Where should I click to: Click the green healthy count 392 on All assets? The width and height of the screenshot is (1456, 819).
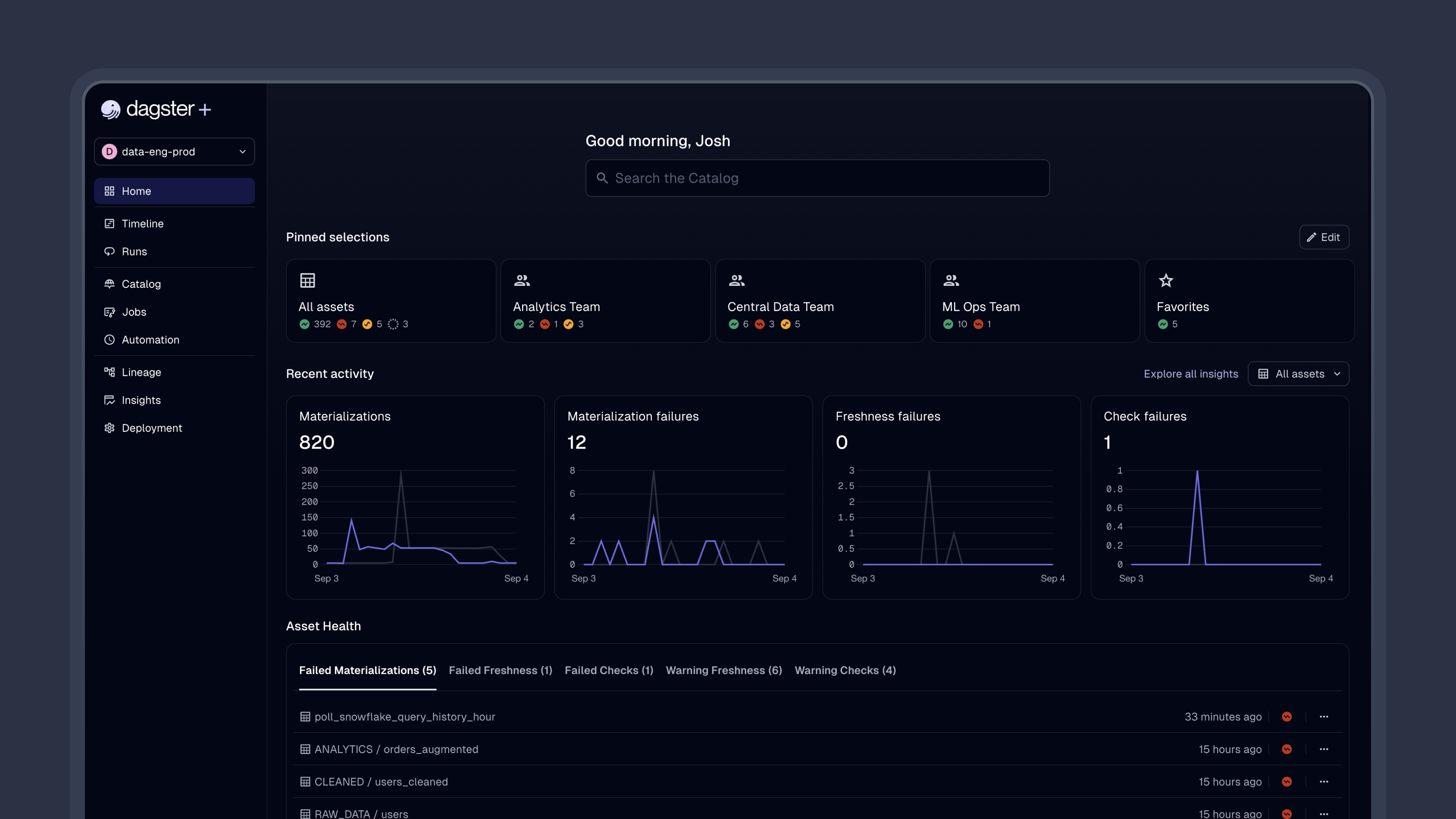click(x=315, y=324)
